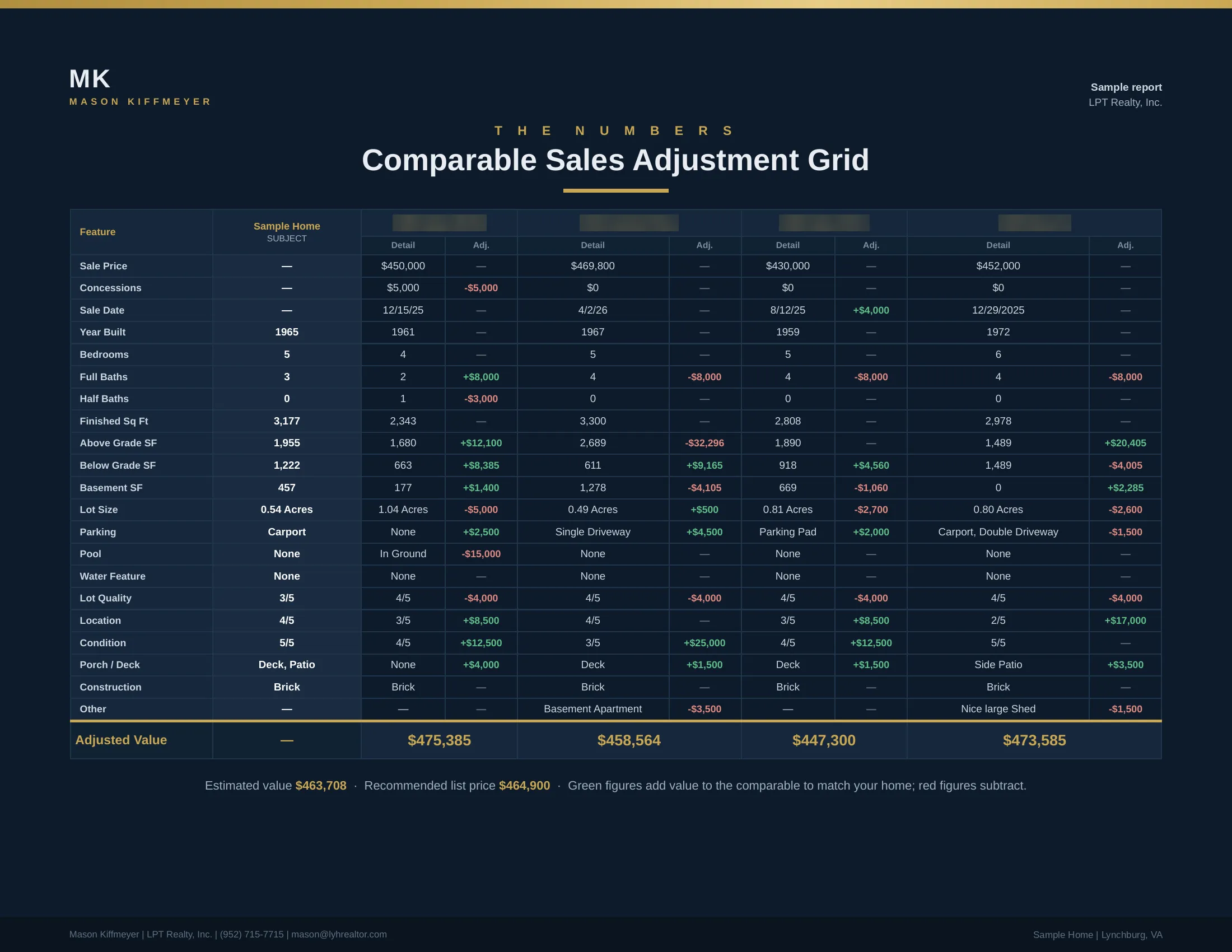Viewport: 1232px width, 952px height.
Task: Select the Parking Pad cell
Action: point(787,532)
